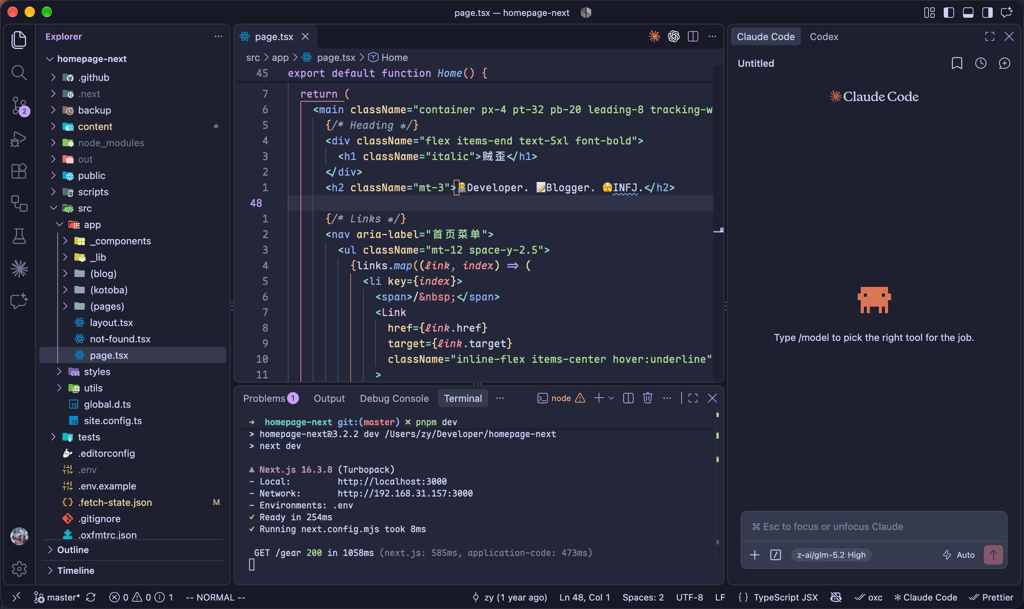Open the Run and Debug view
Viewport: 1024px width, 609px height.
coord(19,138)
